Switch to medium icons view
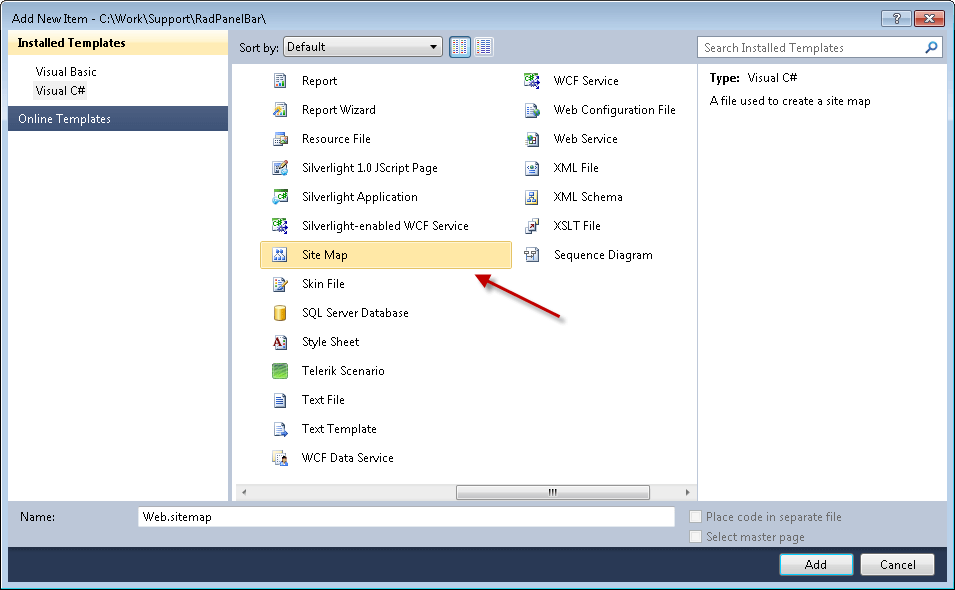The height and width of the screenshot is (590, 955). coord(484,47)
